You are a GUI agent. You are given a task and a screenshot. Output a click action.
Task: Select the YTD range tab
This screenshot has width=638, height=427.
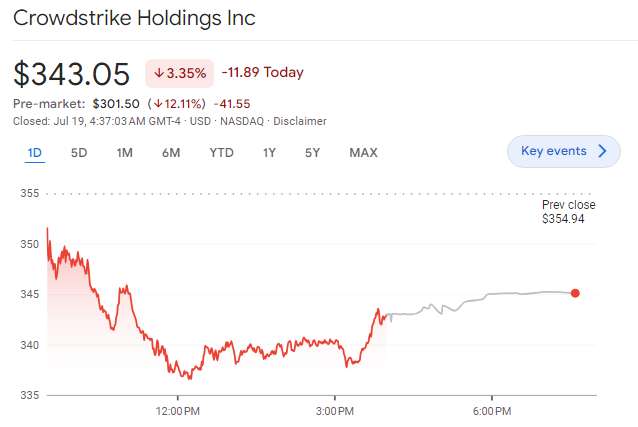[221, 152]
